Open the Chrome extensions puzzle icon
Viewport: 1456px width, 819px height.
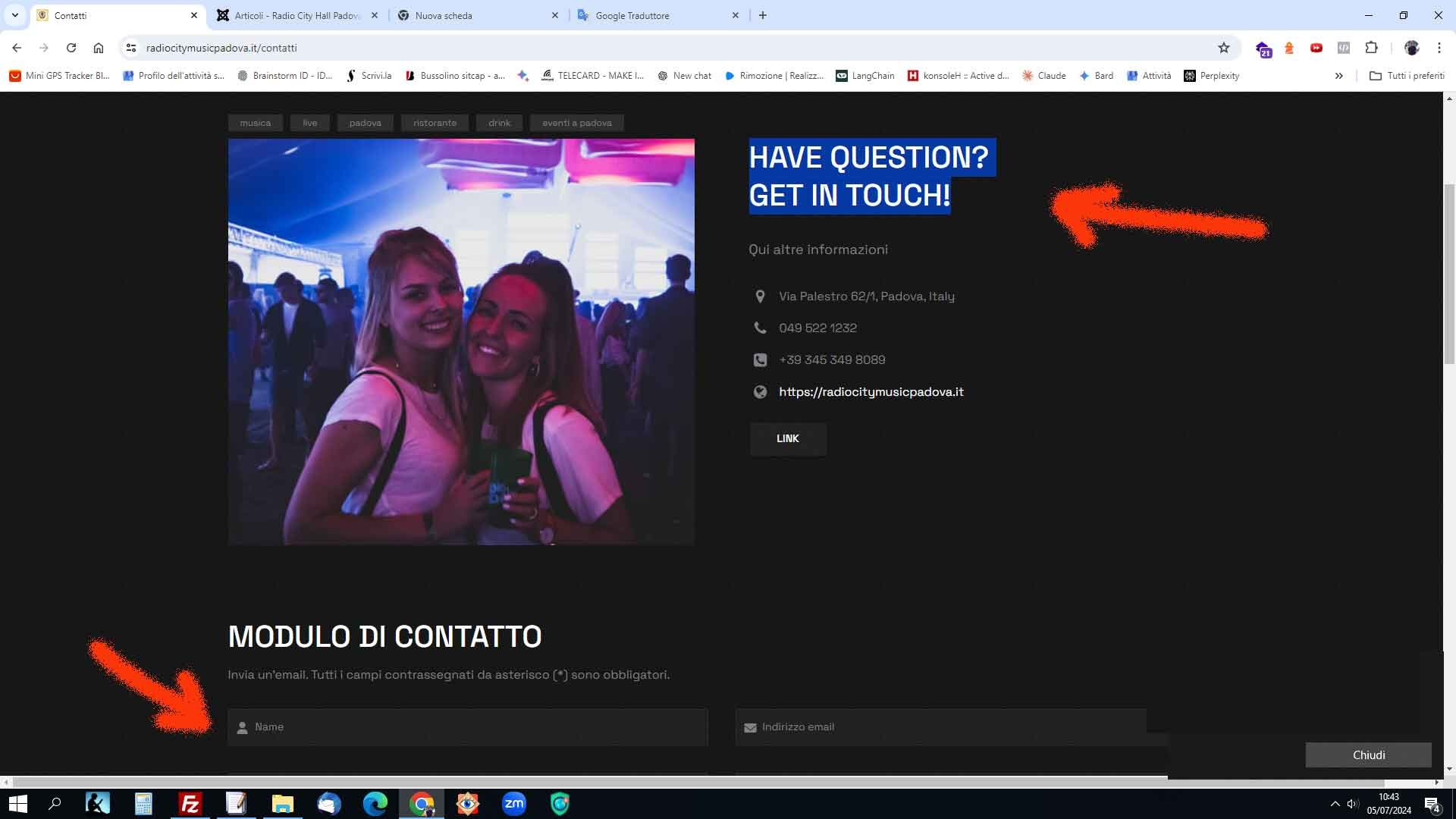pos(1371,48)
